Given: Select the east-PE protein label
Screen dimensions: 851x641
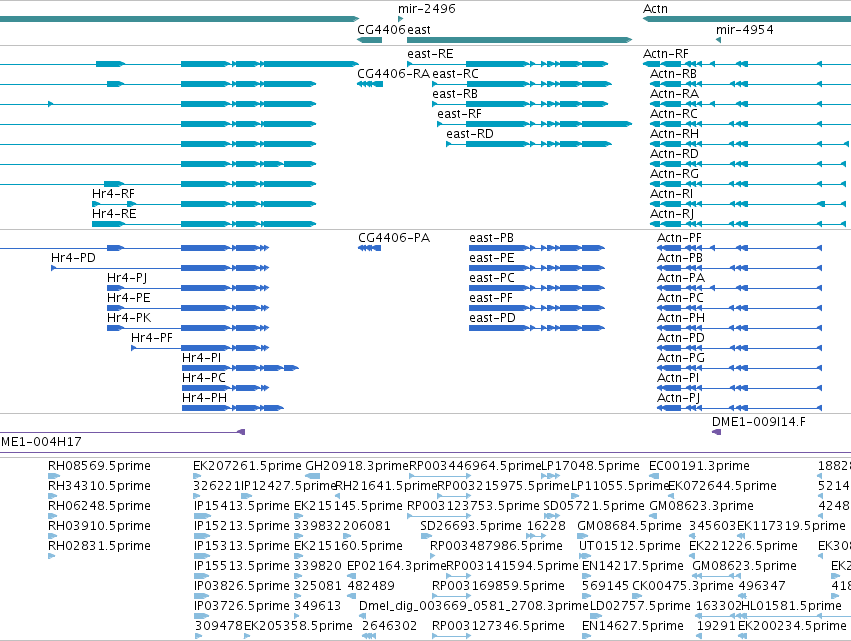Looking at the screenshot, I should coord(492,258).
